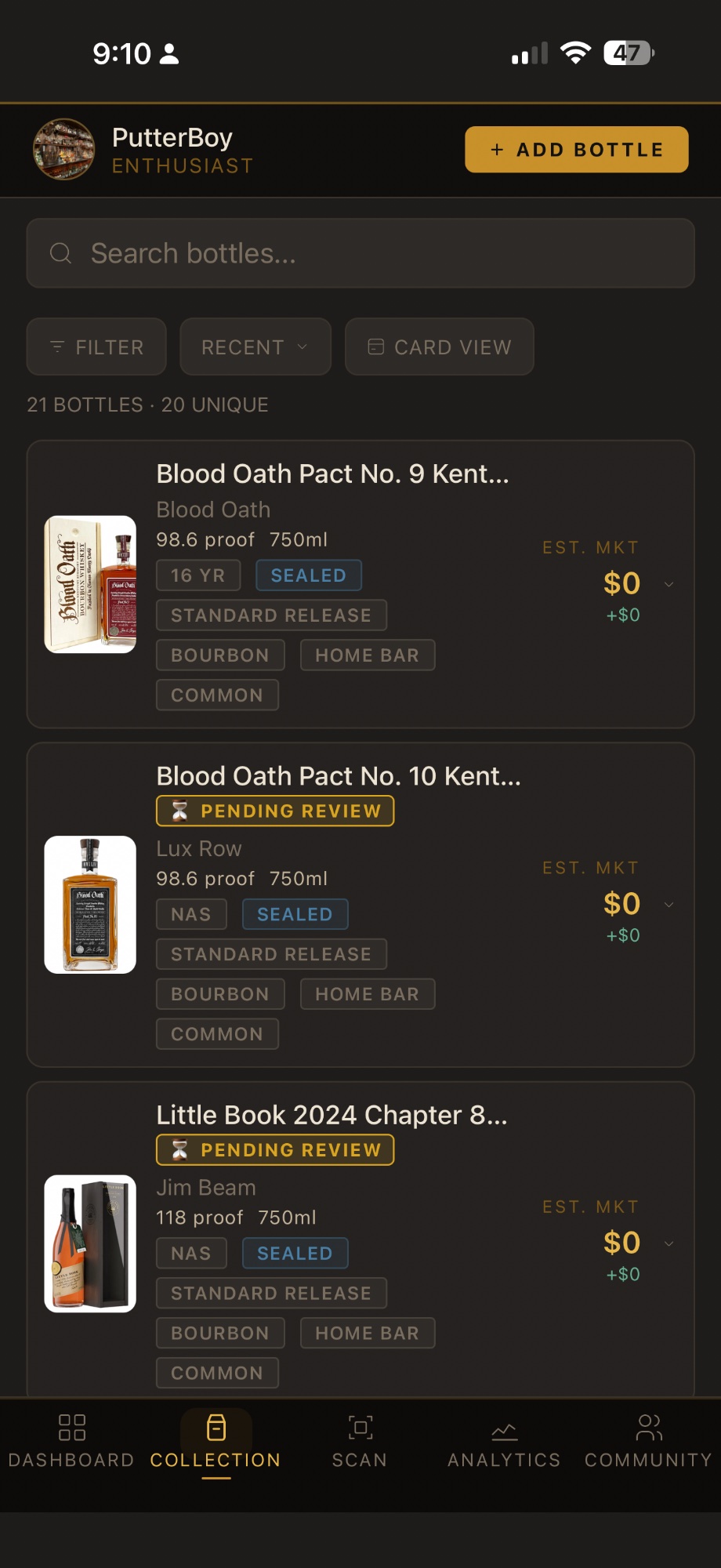721x1568 pixels.
Task: Focus the Search bottles field
Action: [360, 253]
